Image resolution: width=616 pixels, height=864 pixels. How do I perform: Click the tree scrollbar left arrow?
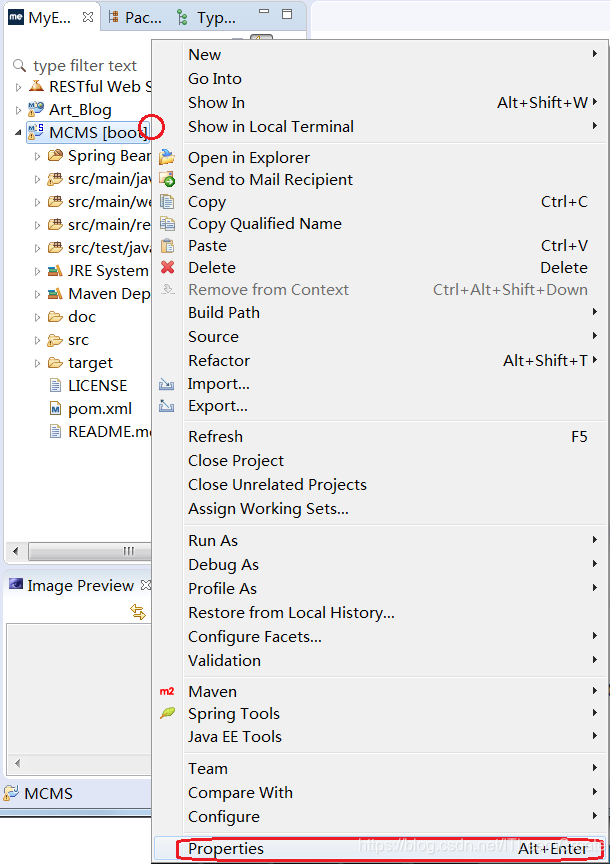point(15,551)
